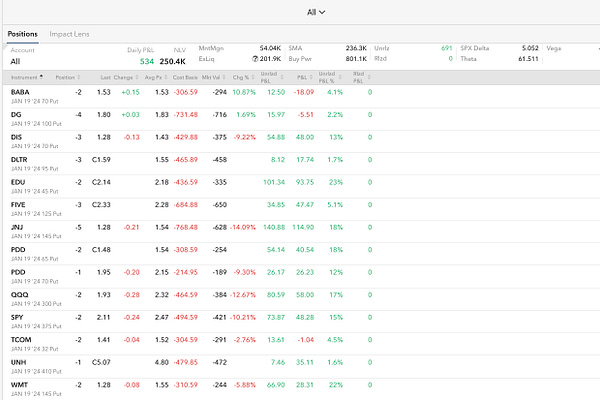
Task: Sort by the P&L column header
Action: (x=305, y=77)
